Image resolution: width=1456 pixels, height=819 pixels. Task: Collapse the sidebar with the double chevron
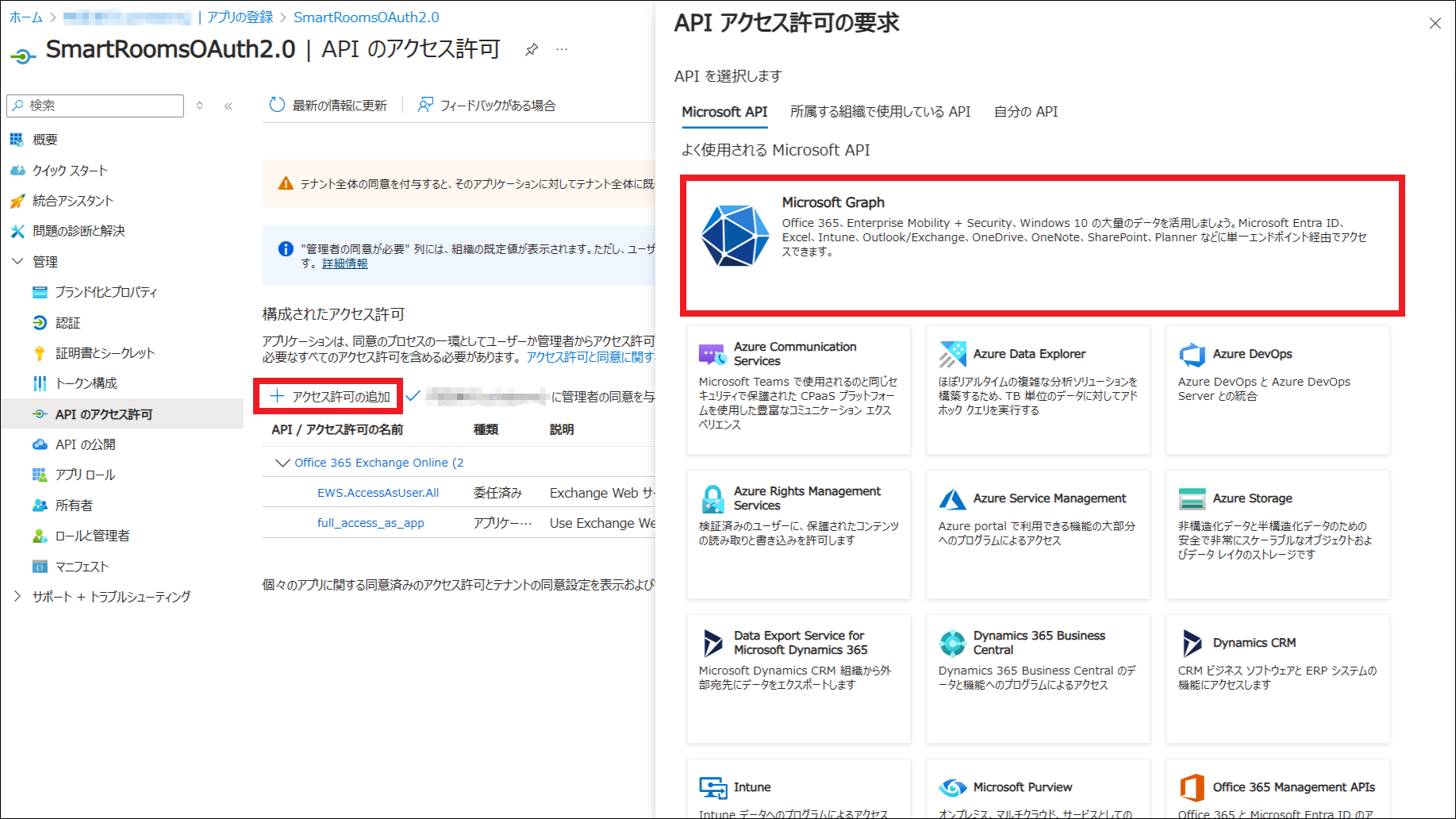229,106
